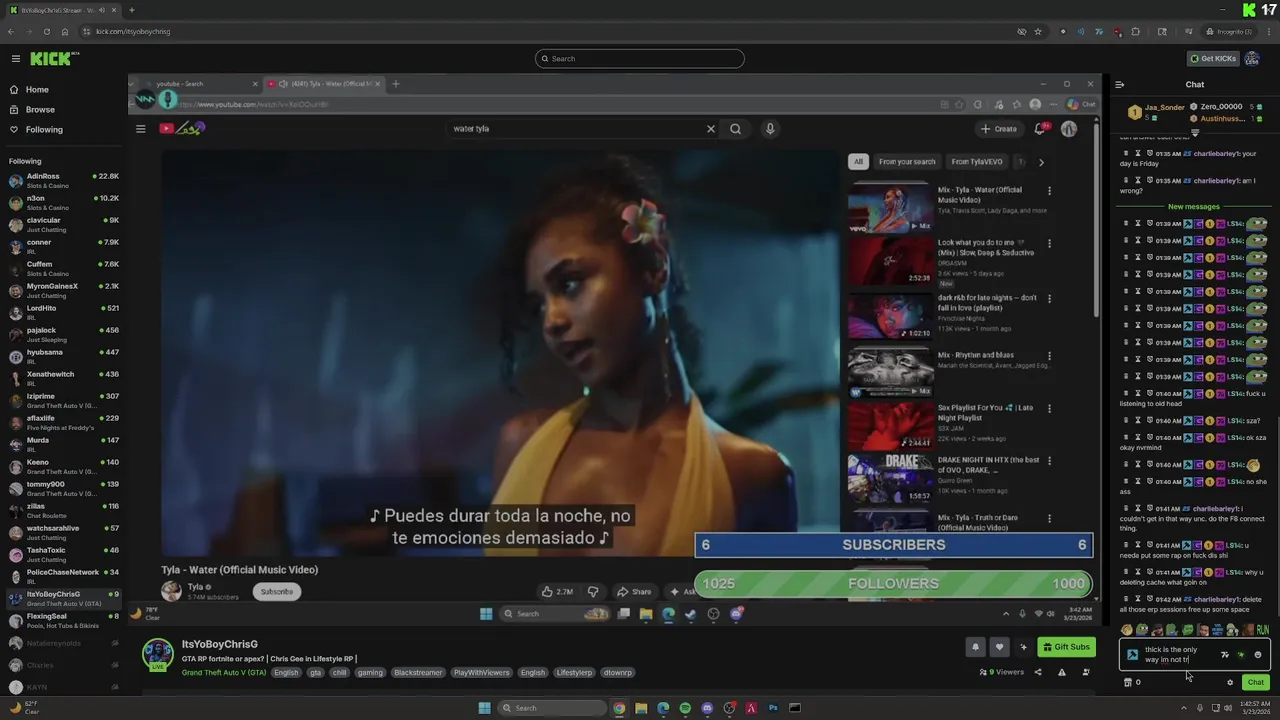The image size is (1280, 720).
Task: Insert the 'RUN' emote into chat
Action: (1262, 630)
